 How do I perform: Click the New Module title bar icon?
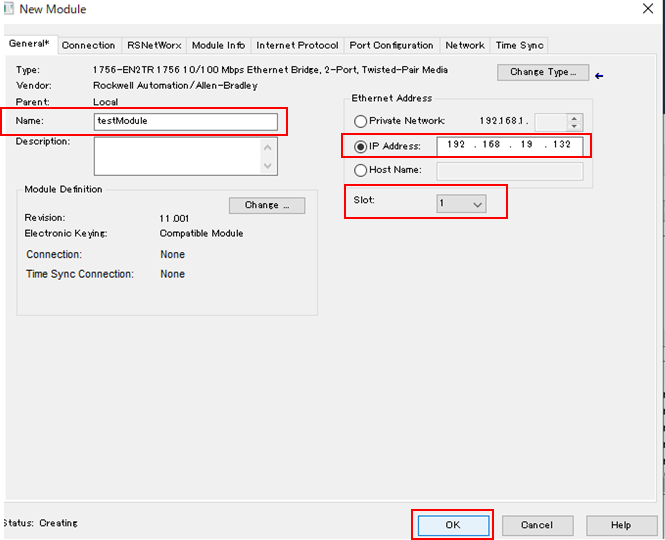tap(10, 10)
